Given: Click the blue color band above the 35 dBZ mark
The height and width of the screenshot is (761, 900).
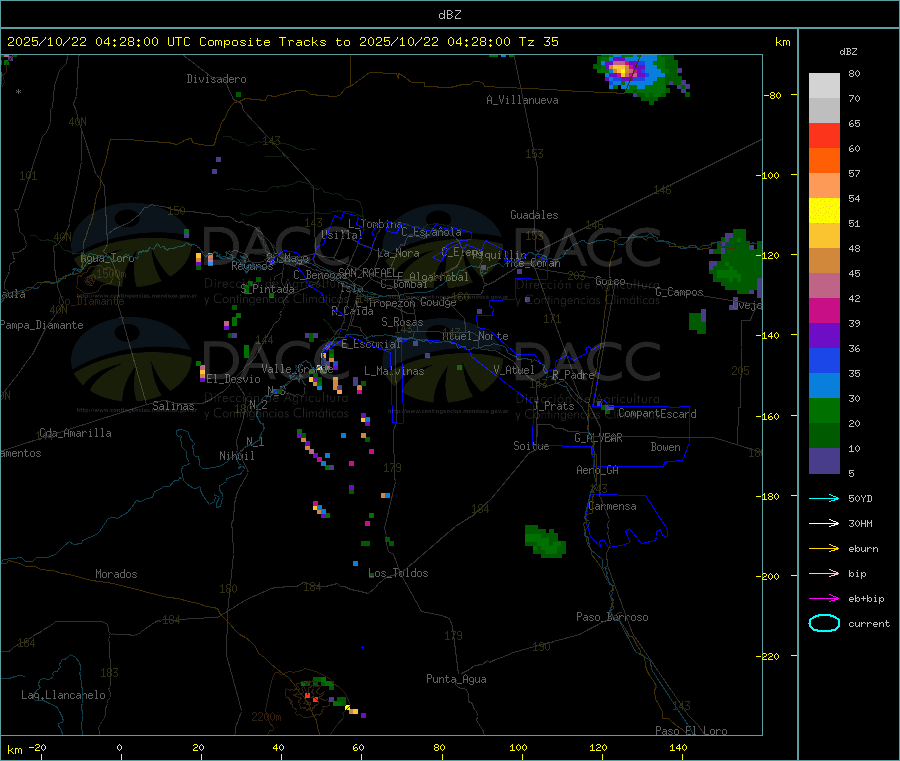Looking at the screenshot, I should tap(824, 360).
